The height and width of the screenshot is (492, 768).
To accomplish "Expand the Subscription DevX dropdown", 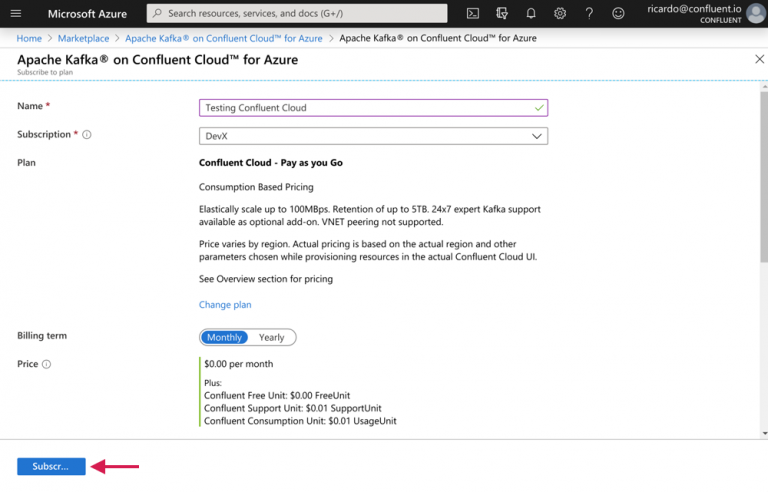I will tap(373, 136).
